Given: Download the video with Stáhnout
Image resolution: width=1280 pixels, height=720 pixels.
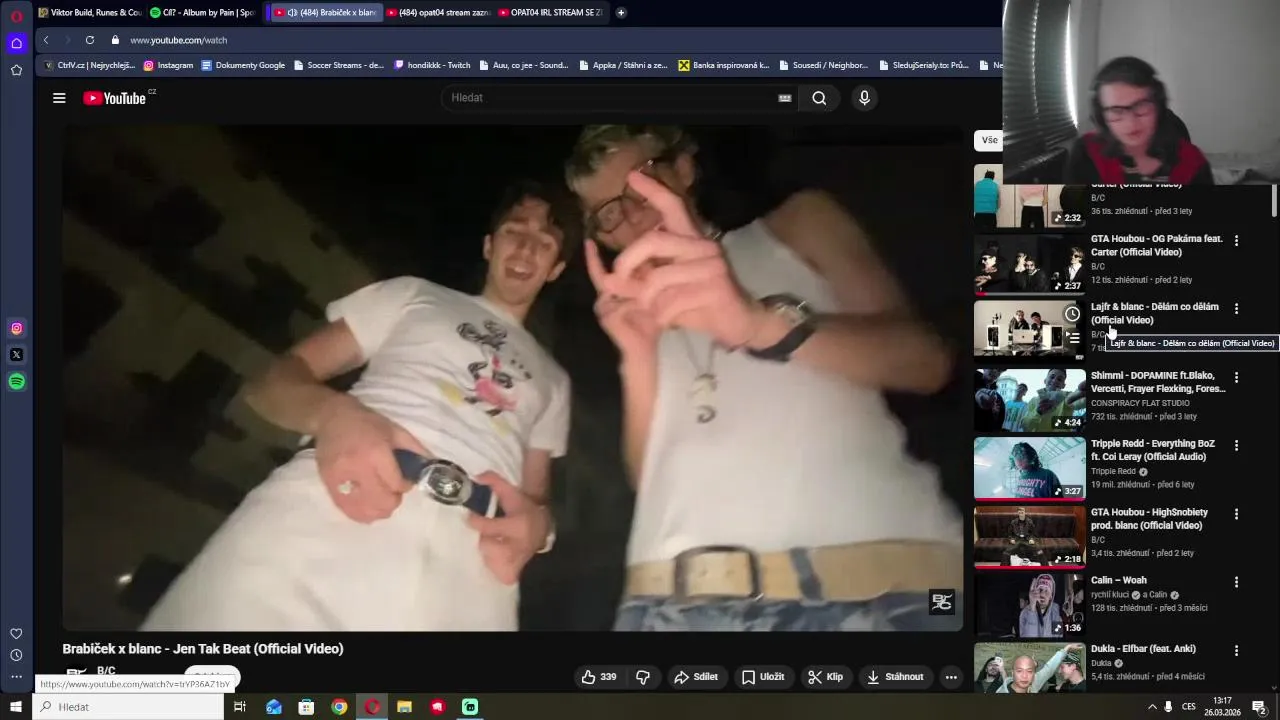Looking at the screenshot, I should pyautogui.click(x=895, y=677).
